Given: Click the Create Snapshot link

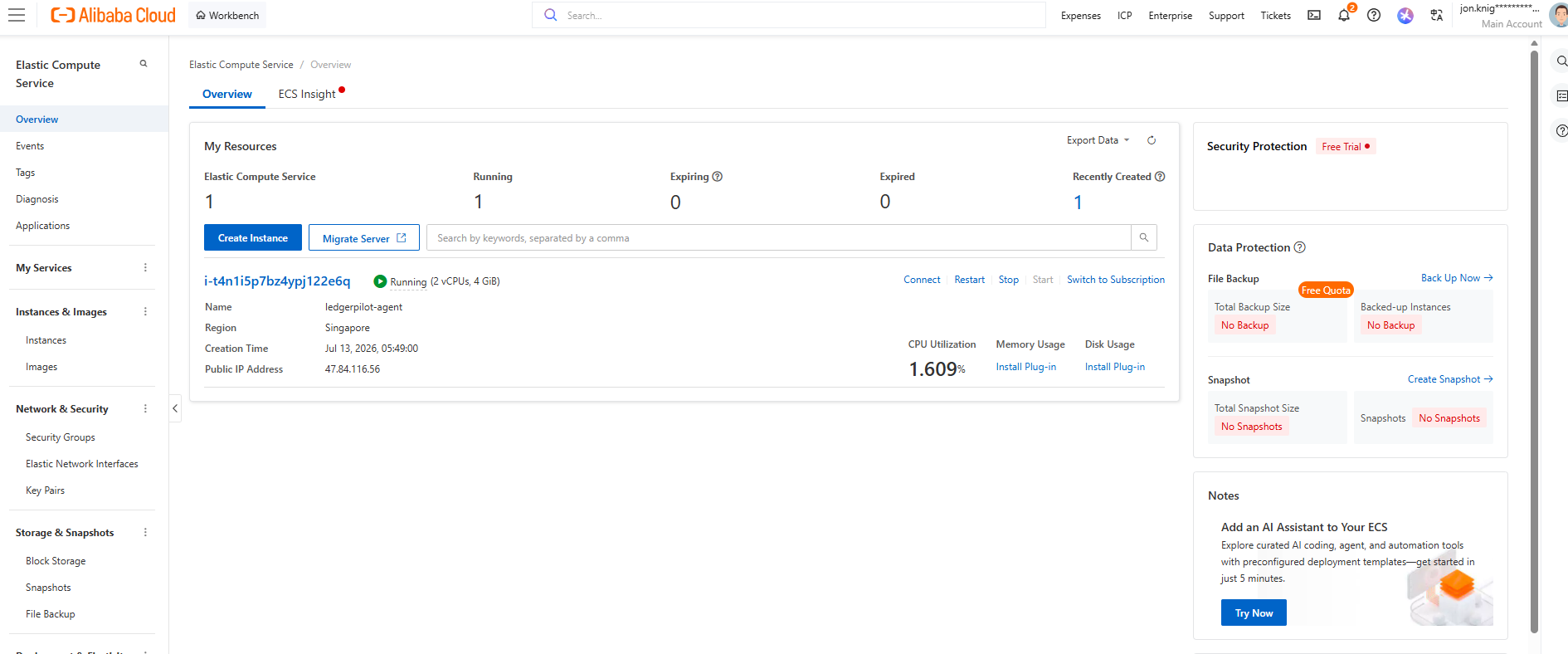Looking at the screenshot, I should click(1450, 379).
